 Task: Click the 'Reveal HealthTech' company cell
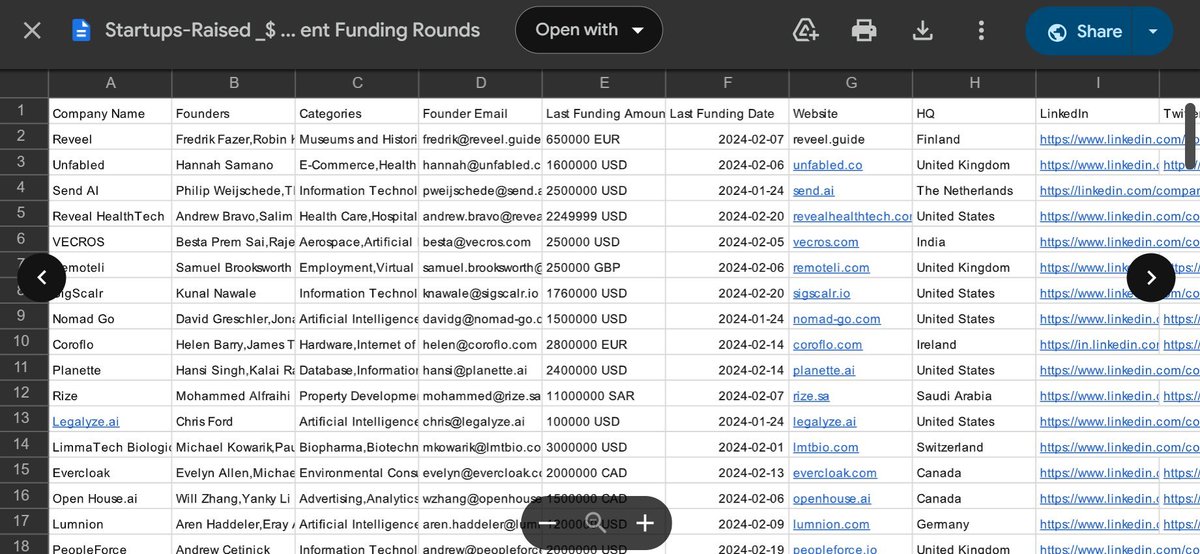coord(110,216)
